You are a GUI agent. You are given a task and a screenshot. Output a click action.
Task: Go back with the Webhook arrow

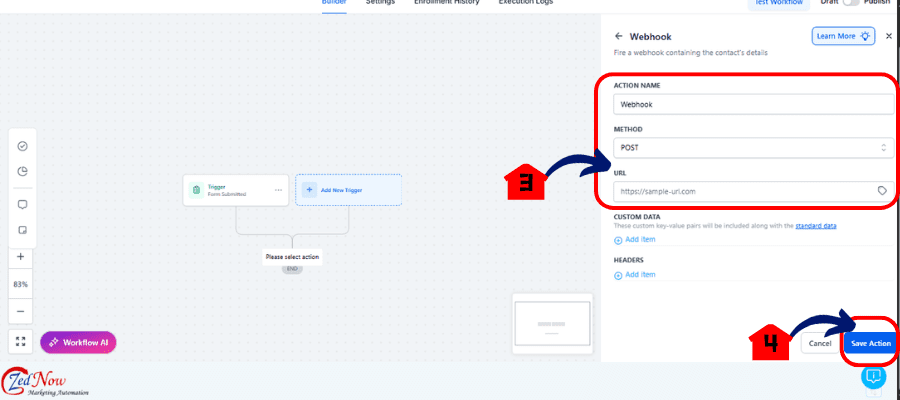click(618, 36)
